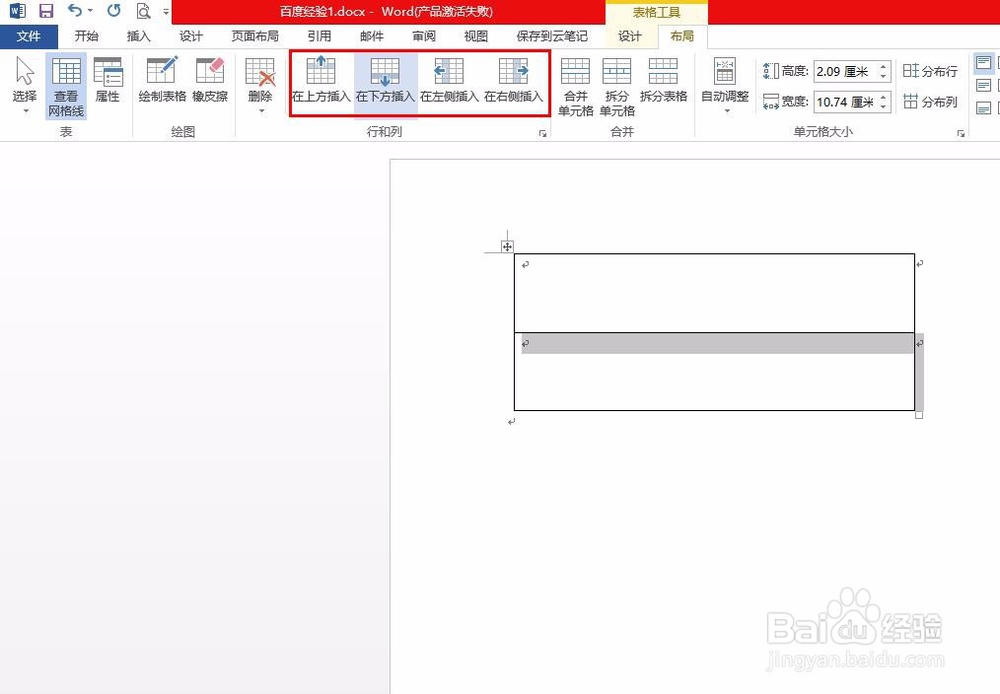This screenshot has width=1000, height=694.
Task: Select table tools 布局 tab
Action: (x=682, y=36)
